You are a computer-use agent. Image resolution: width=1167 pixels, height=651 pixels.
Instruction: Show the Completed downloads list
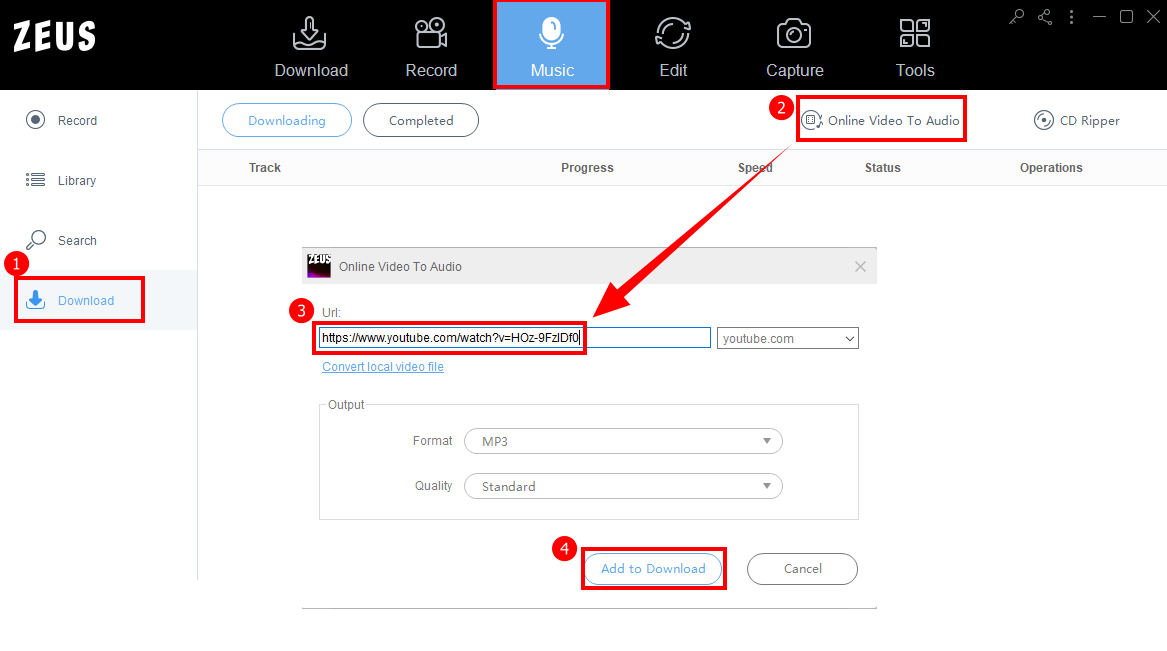coord(421,121)
